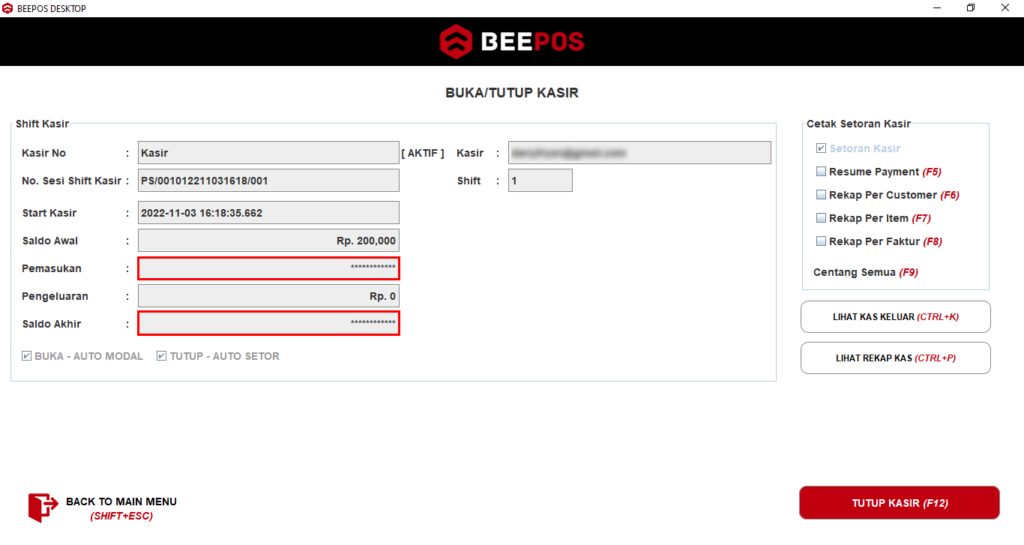Click the [ AKTIF ] status text

tap(423, 153)
